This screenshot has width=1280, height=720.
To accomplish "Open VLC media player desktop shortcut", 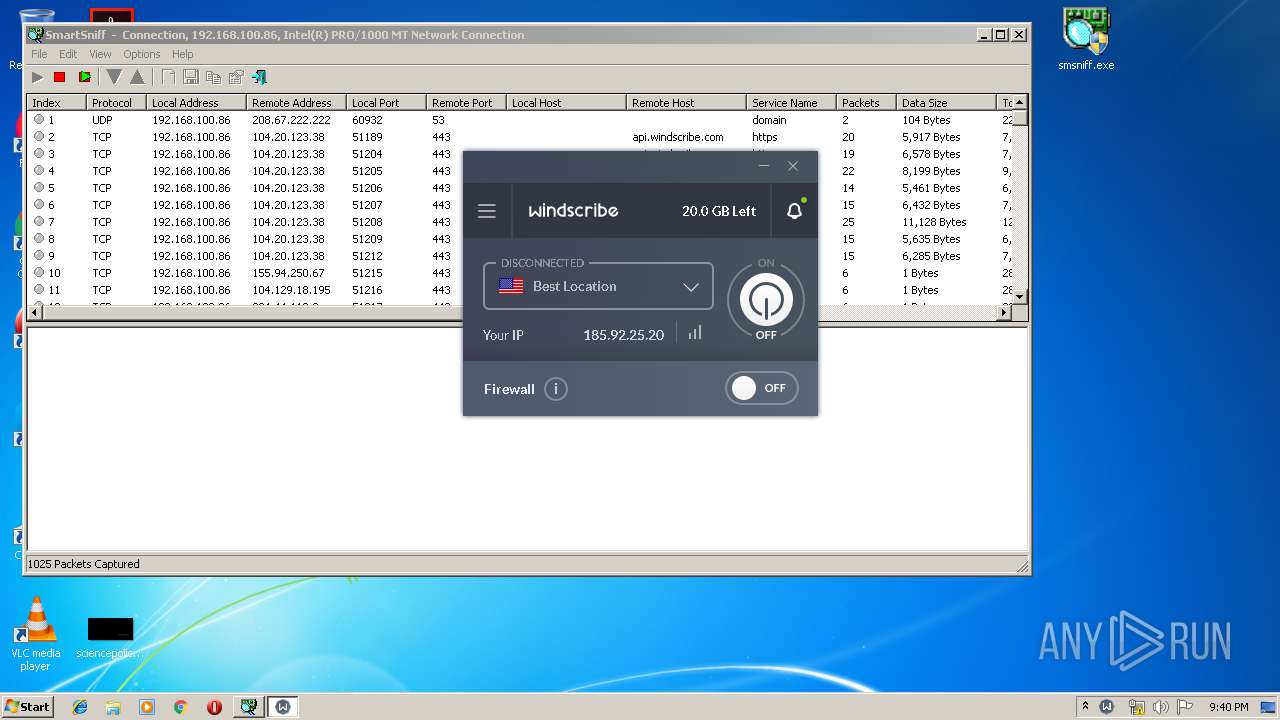I will pos(36,633).
